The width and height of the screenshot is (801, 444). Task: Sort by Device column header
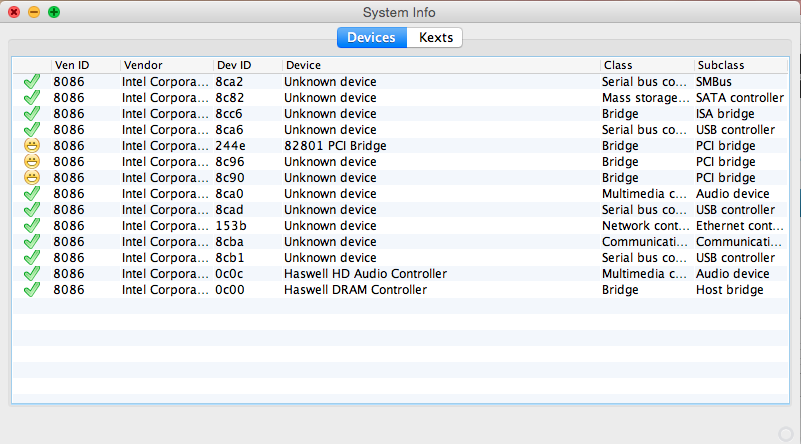click(x=441, y=65)
